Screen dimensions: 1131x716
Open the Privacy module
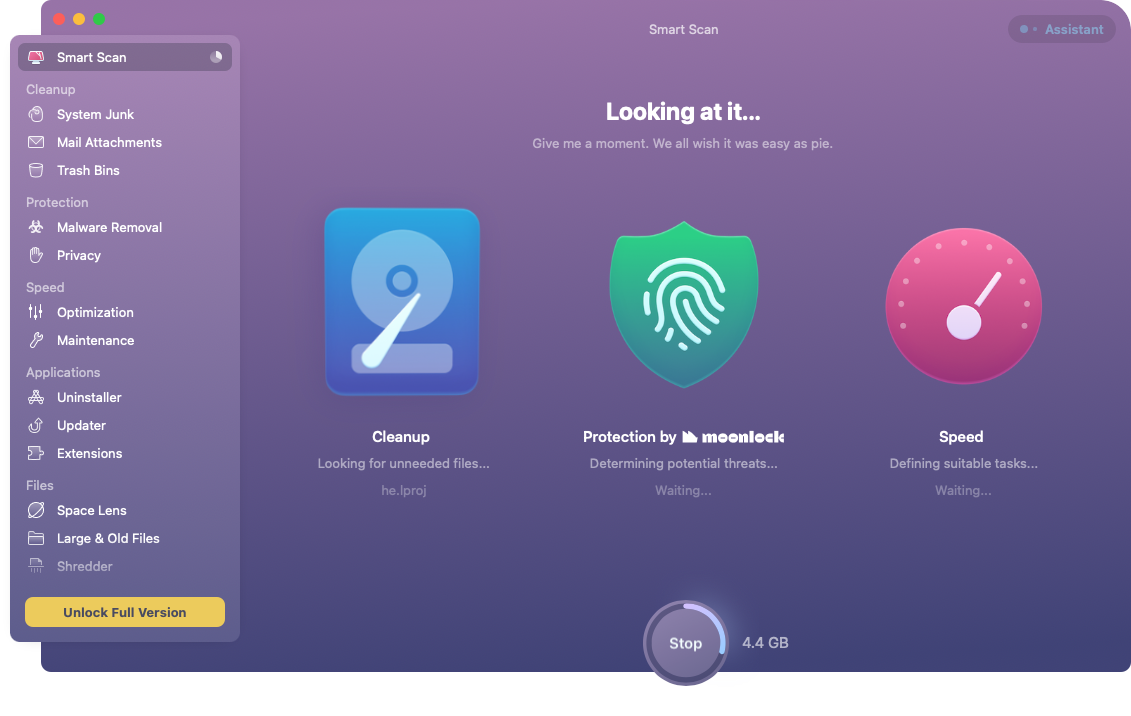pos(125,255)
